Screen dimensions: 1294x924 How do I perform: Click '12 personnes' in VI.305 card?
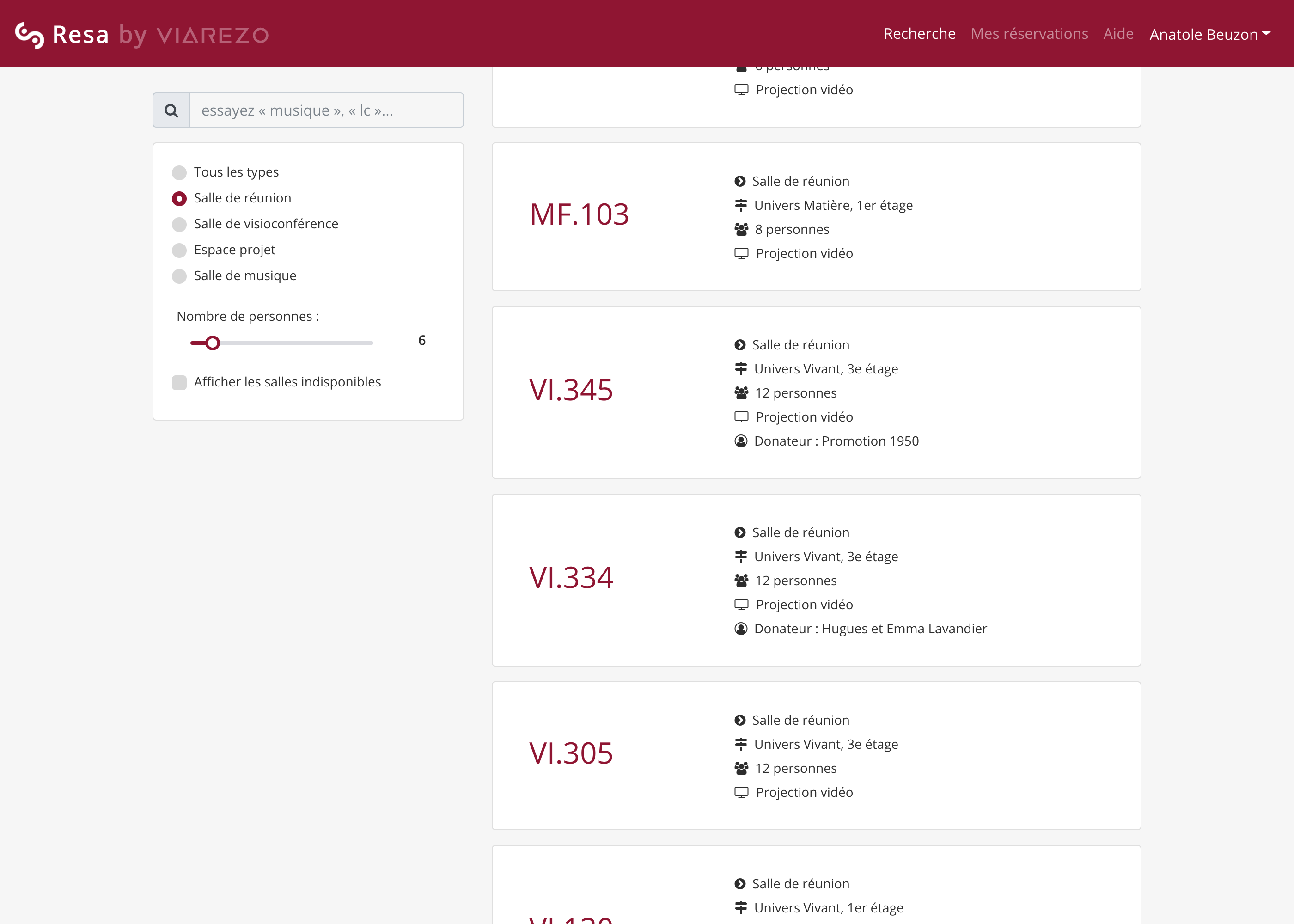[796, 769]
